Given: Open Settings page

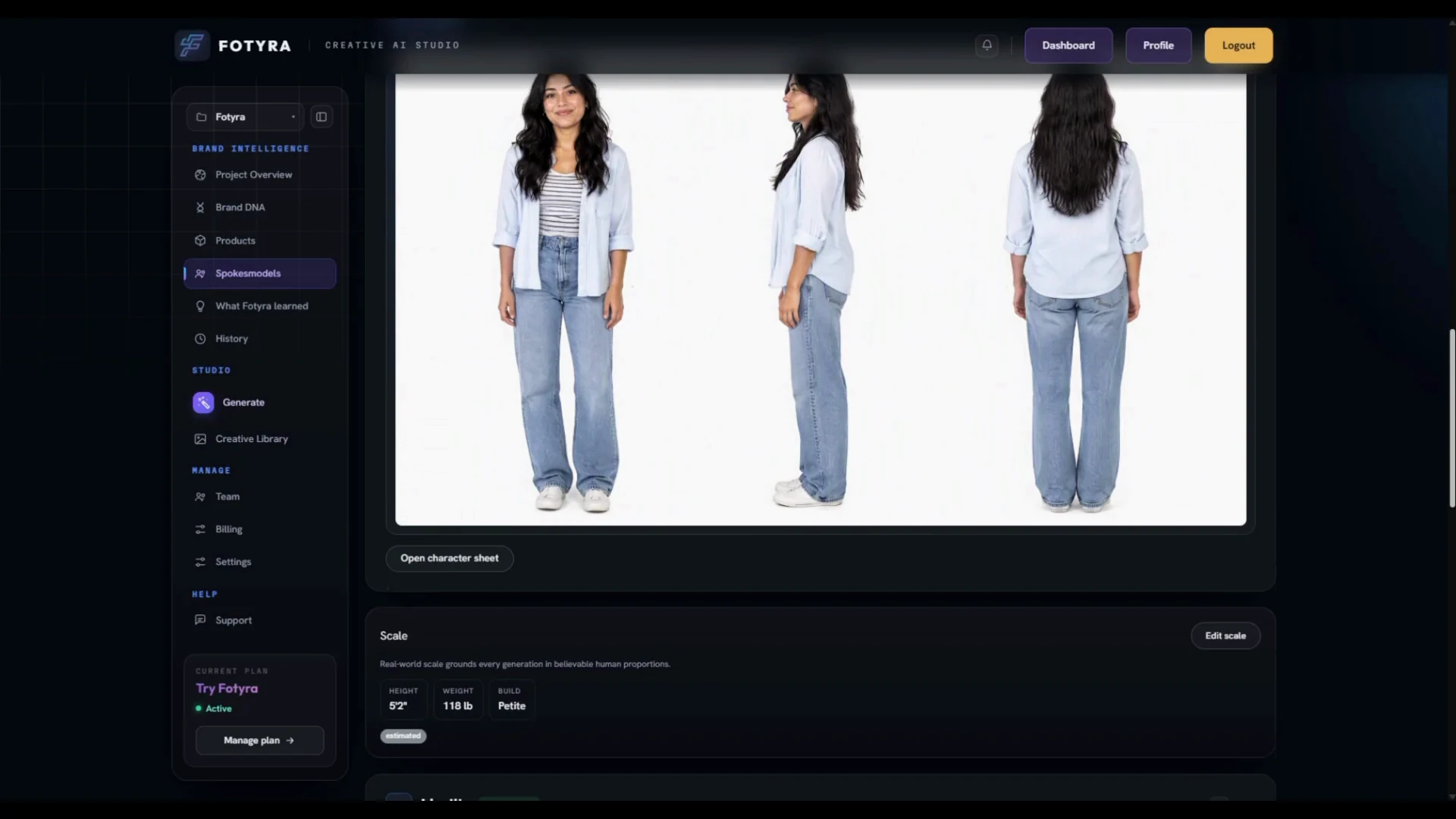Looking at the screenshot, I should coord(260,562).
